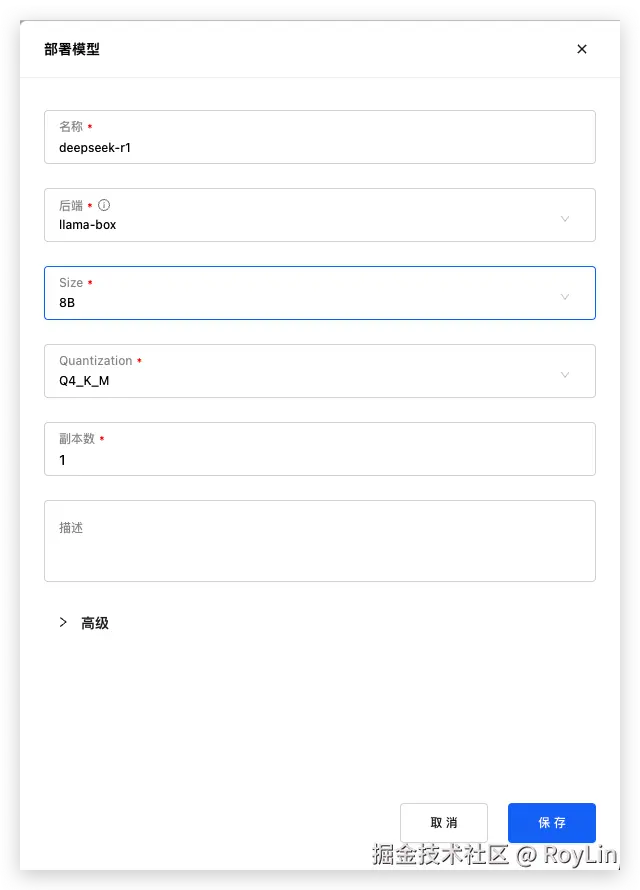Click the chevron arrow in 后端 field
This screenshot has height=890, width=640.
coord(565,219)
